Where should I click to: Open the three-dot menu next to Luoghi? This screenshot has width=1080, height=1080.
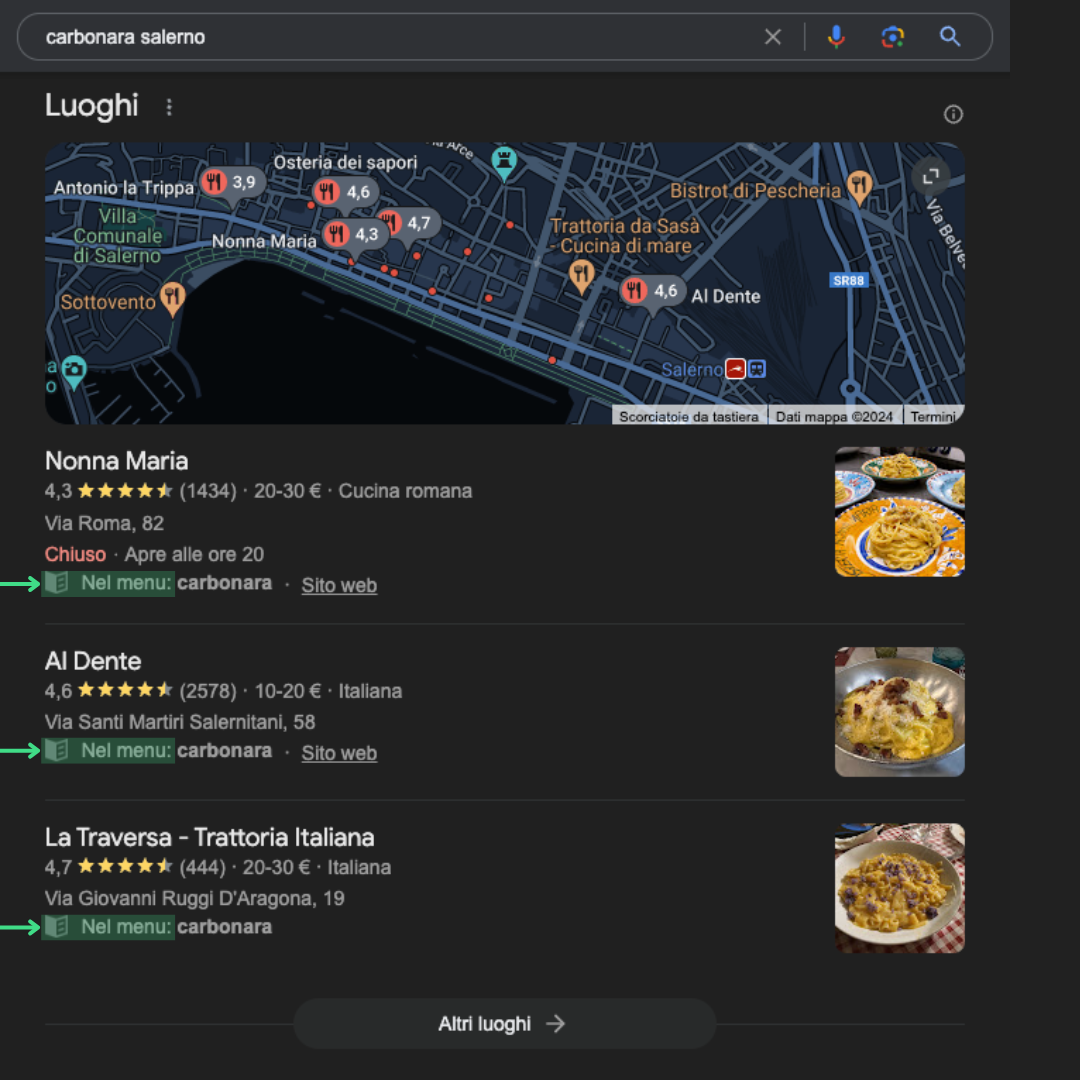point(169,107)
